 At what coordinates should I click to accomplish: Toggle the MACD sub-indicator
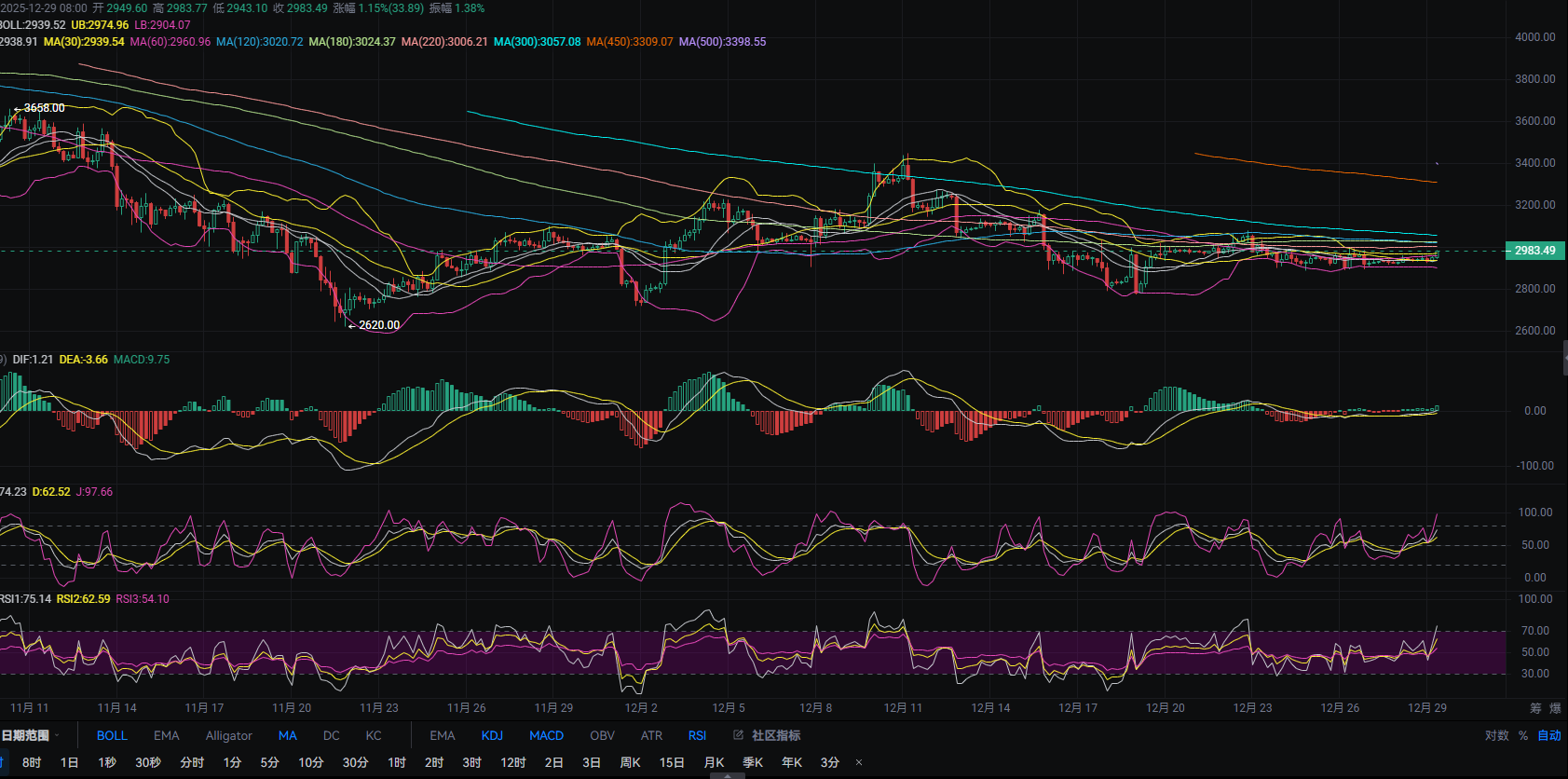pos(546,735)
